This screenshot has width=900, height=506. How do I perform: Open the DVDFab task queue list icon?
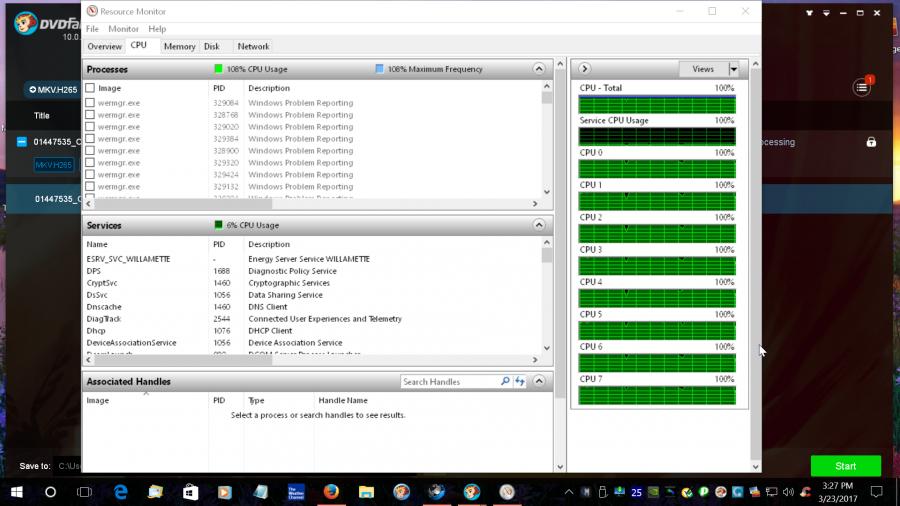(861, 88)
